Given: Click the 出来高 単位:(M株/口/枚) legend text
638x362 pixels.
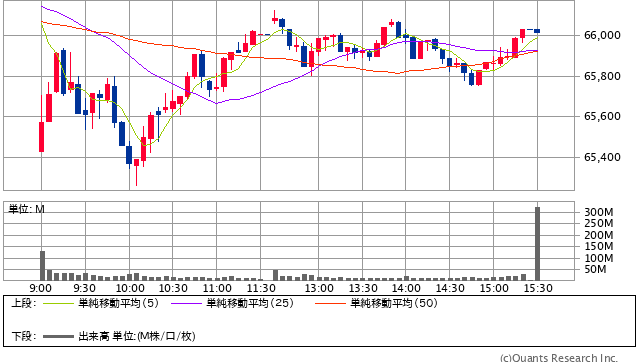Looking at the screenshot, I should click(137, 336).
